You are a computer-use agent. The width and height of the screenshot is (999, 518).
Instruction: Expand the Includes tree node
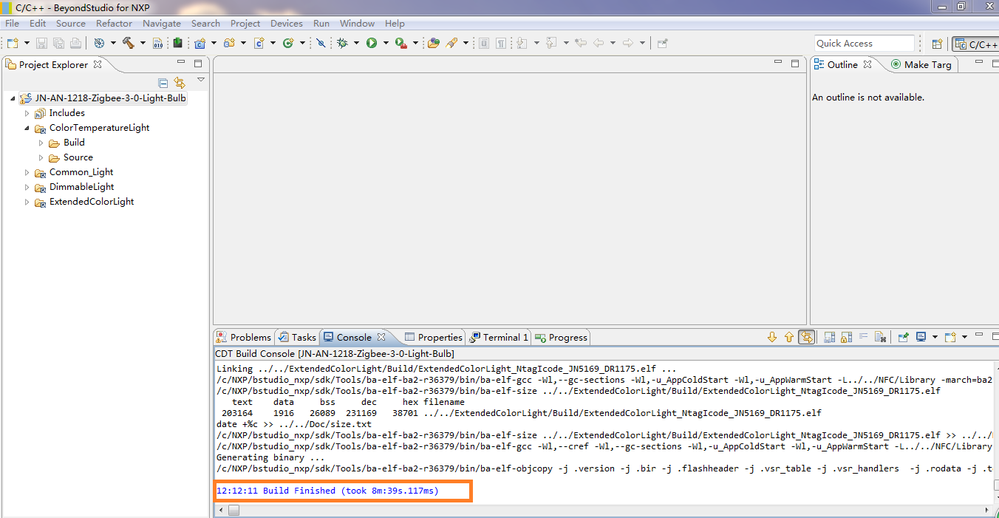(27, 113)
